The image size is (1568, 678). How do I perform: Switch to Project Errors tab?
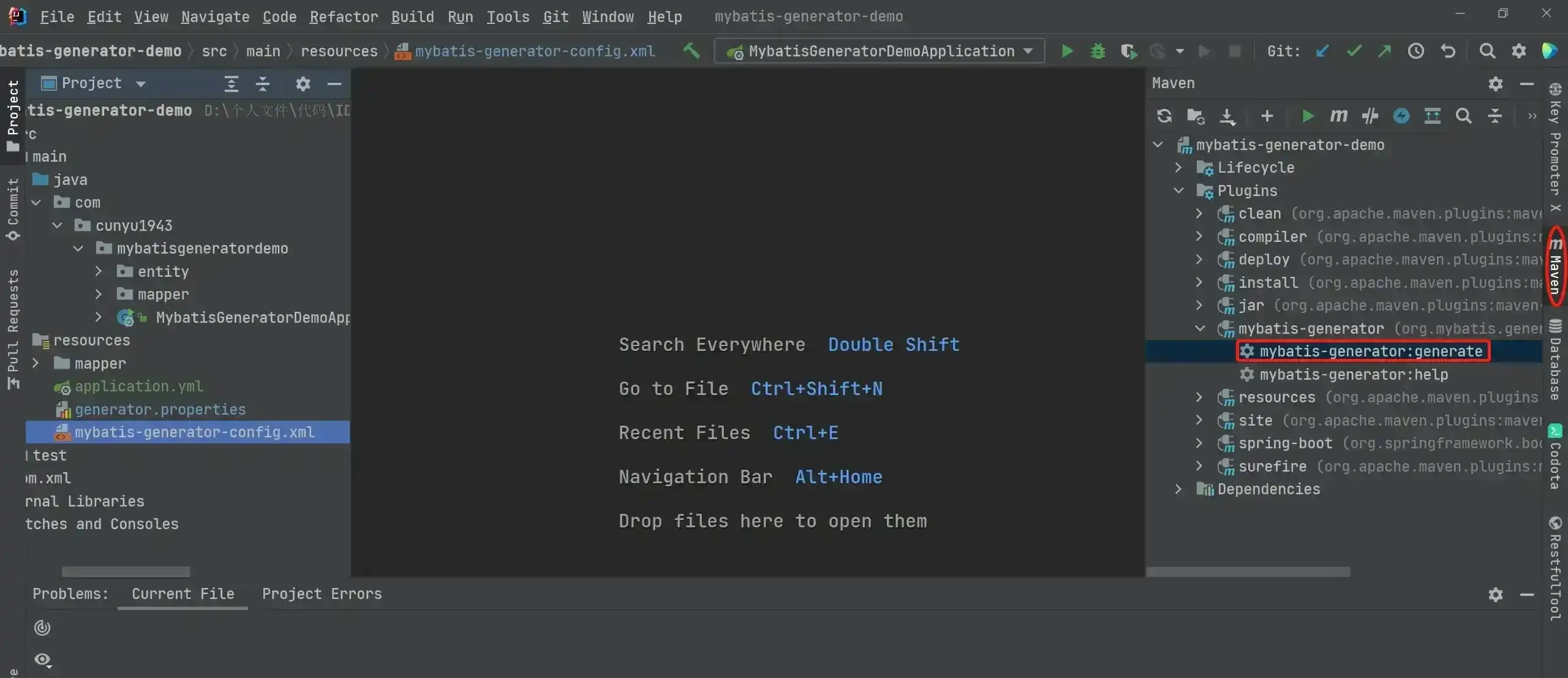point(322,594)
